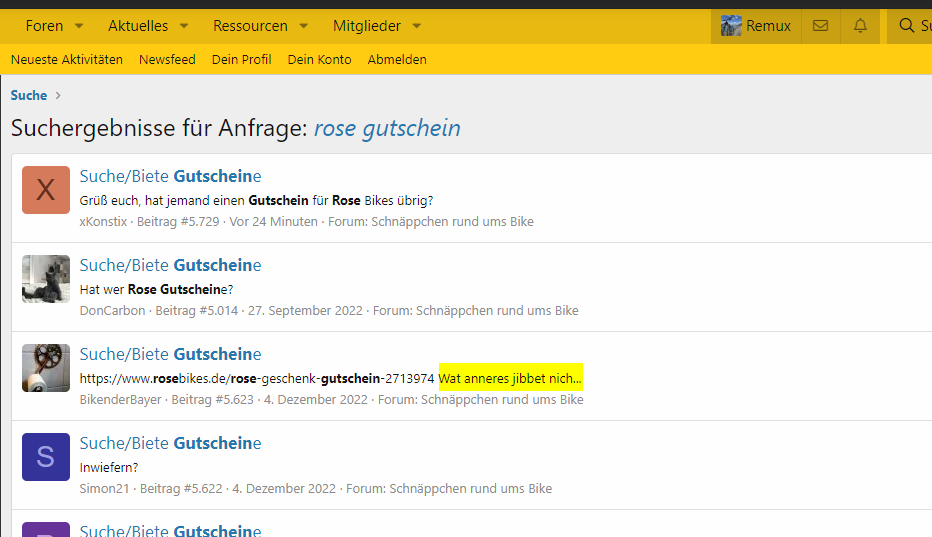Screen dimensions: 932x537
Task: Open thread title in xKonstix's result
Action: pyautogui.click(x=171, y=176)
